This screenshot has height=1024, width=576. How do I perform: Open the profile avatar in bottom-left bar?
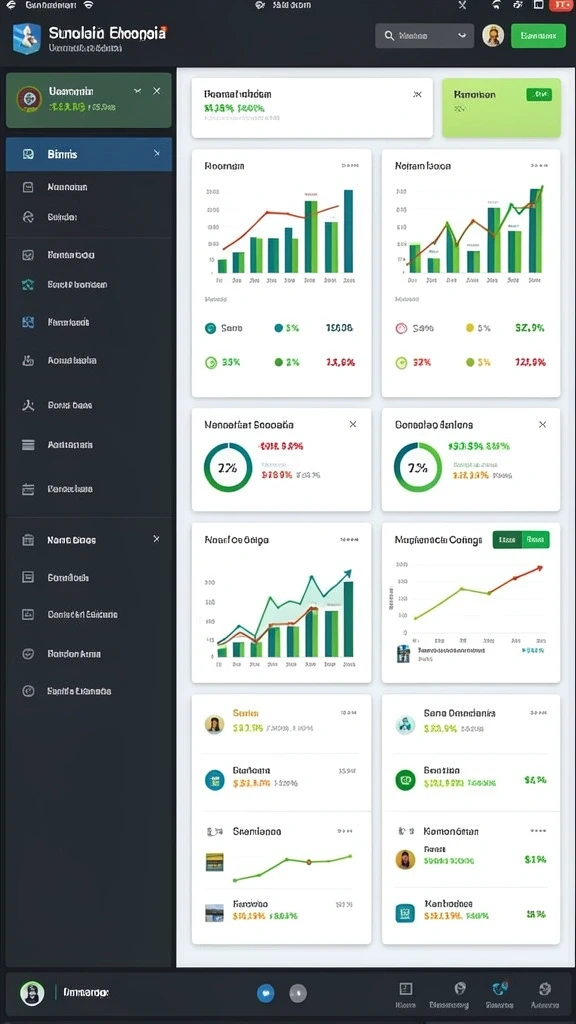(32, 993)
